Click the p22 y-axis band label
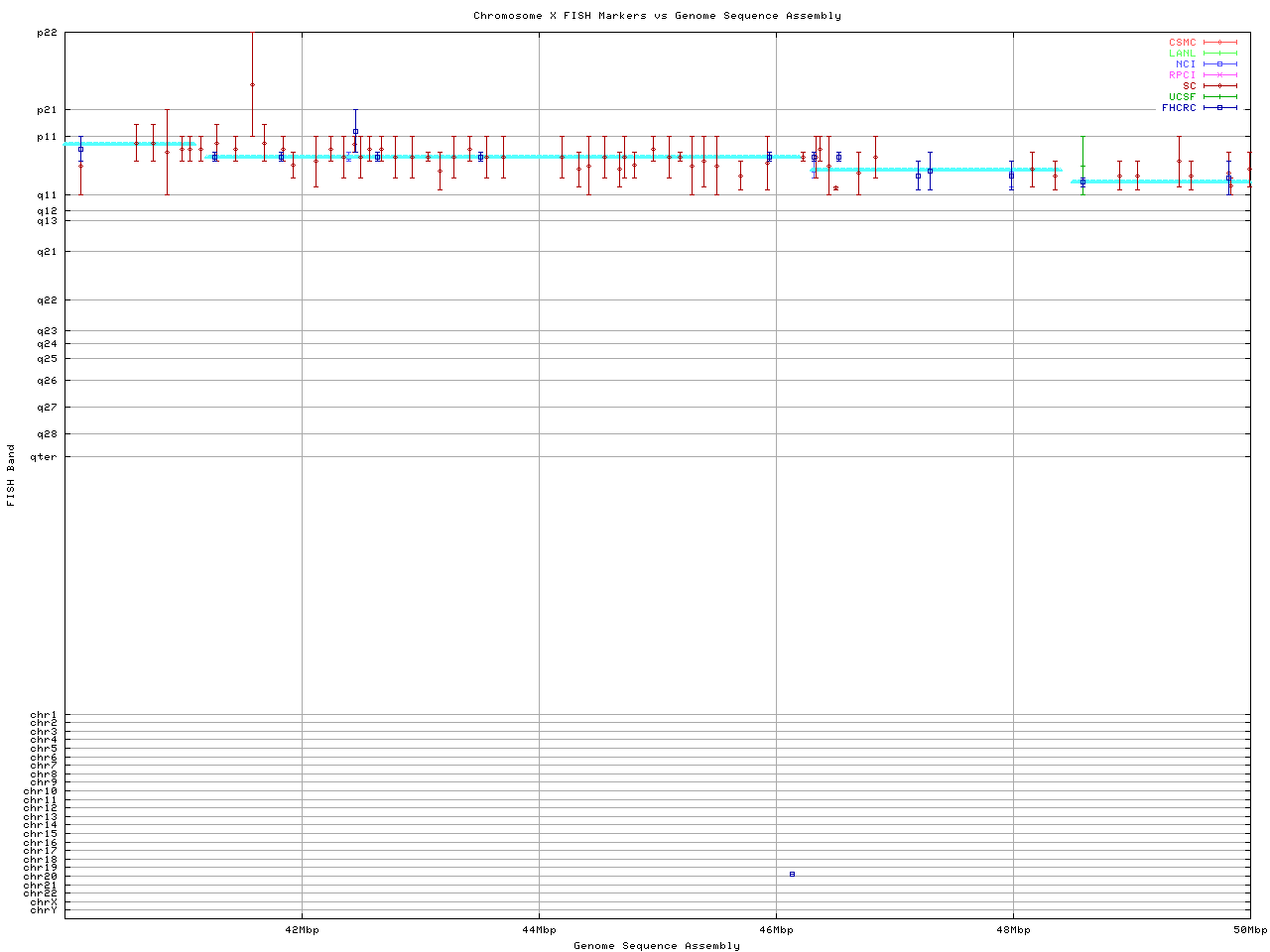1270x952 pixels. pos(47,33)
